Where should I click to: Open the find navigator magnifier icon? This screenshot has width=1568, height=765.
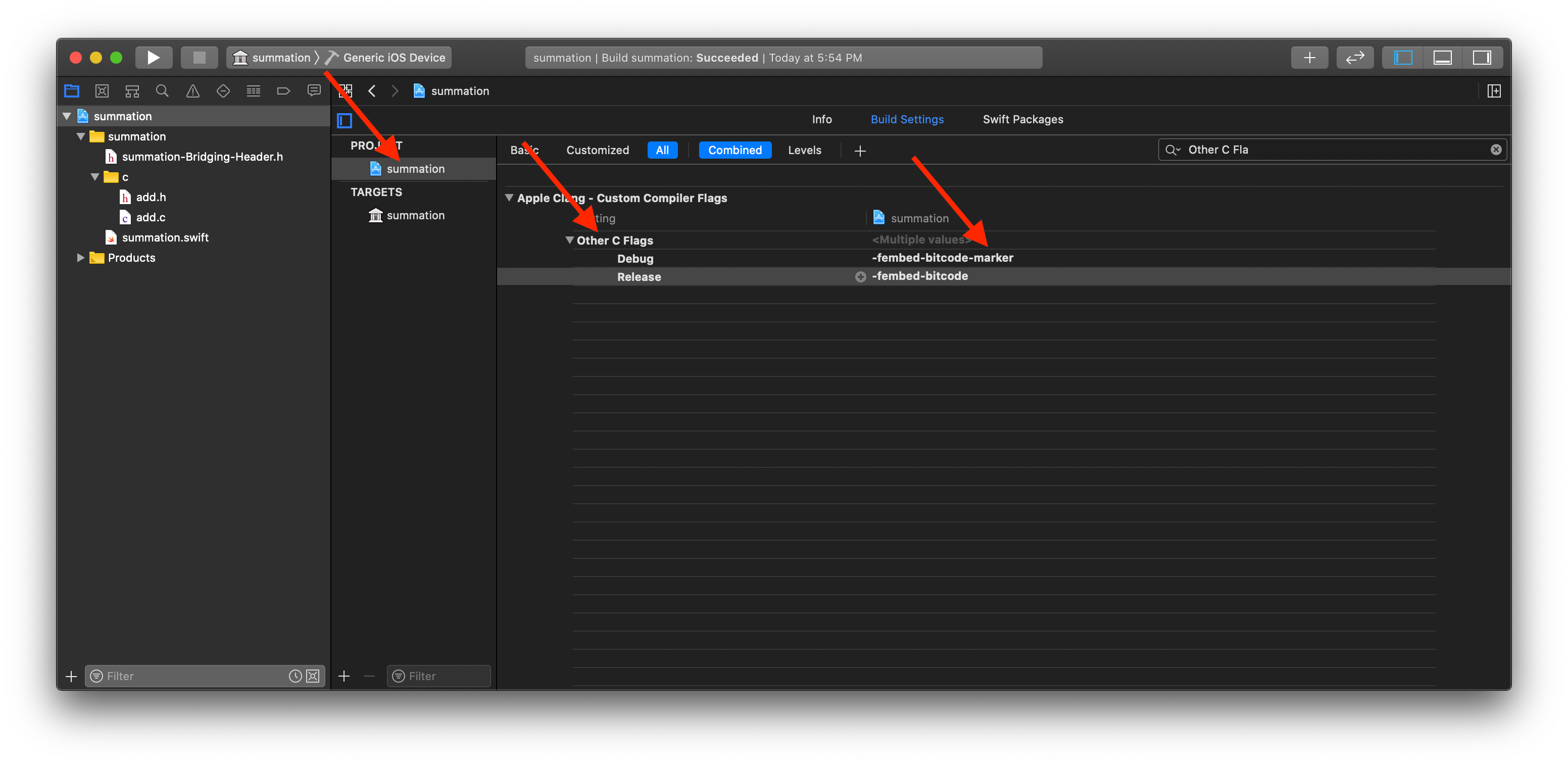[x=162, y=91]
